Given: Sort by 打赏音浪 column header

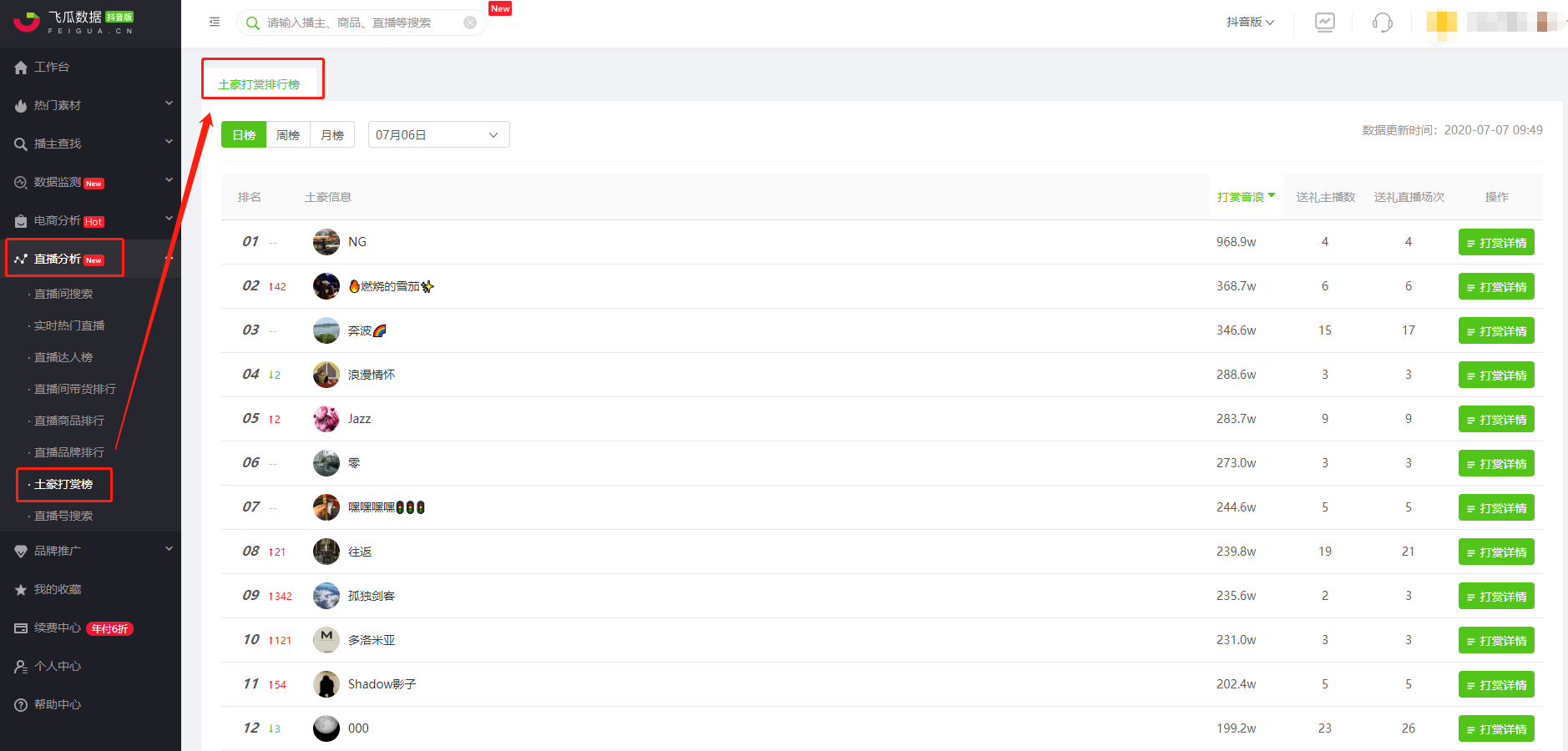Looking at the screenshot, I should [x=1246, y=197].
